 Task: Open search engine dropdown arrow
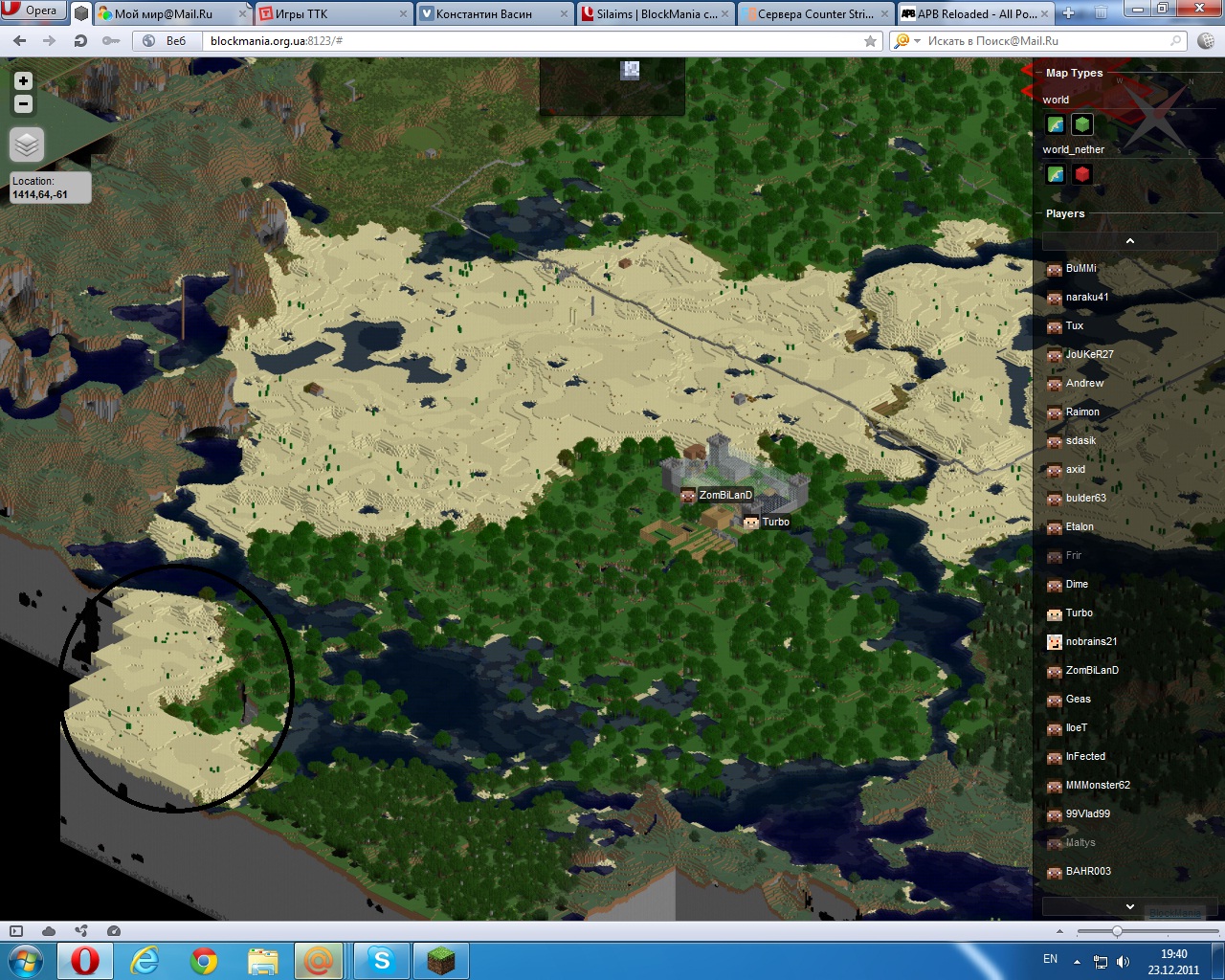click(x=917, y=41)
